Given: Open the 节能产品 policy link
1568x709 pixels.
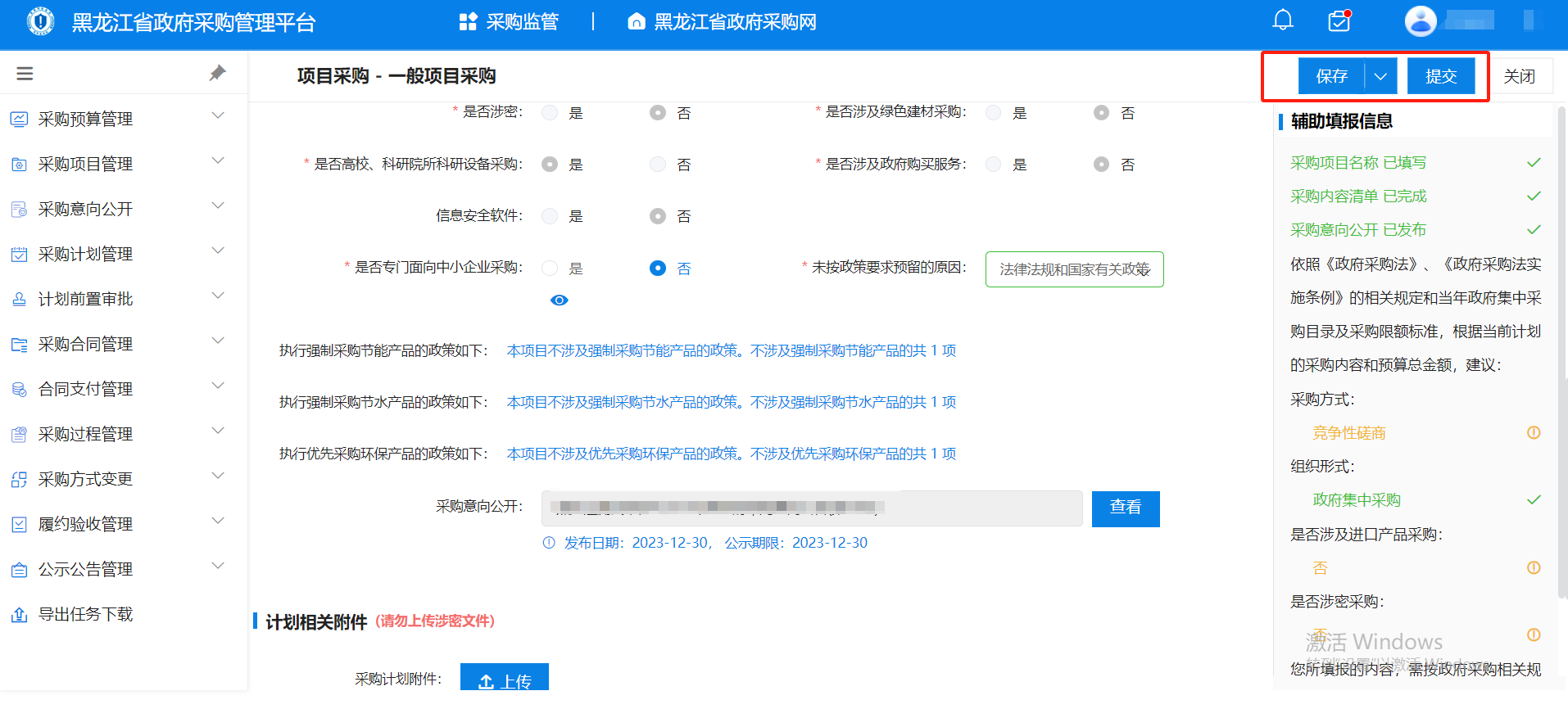Looking at the screenshot, I should tap(732, 350).
